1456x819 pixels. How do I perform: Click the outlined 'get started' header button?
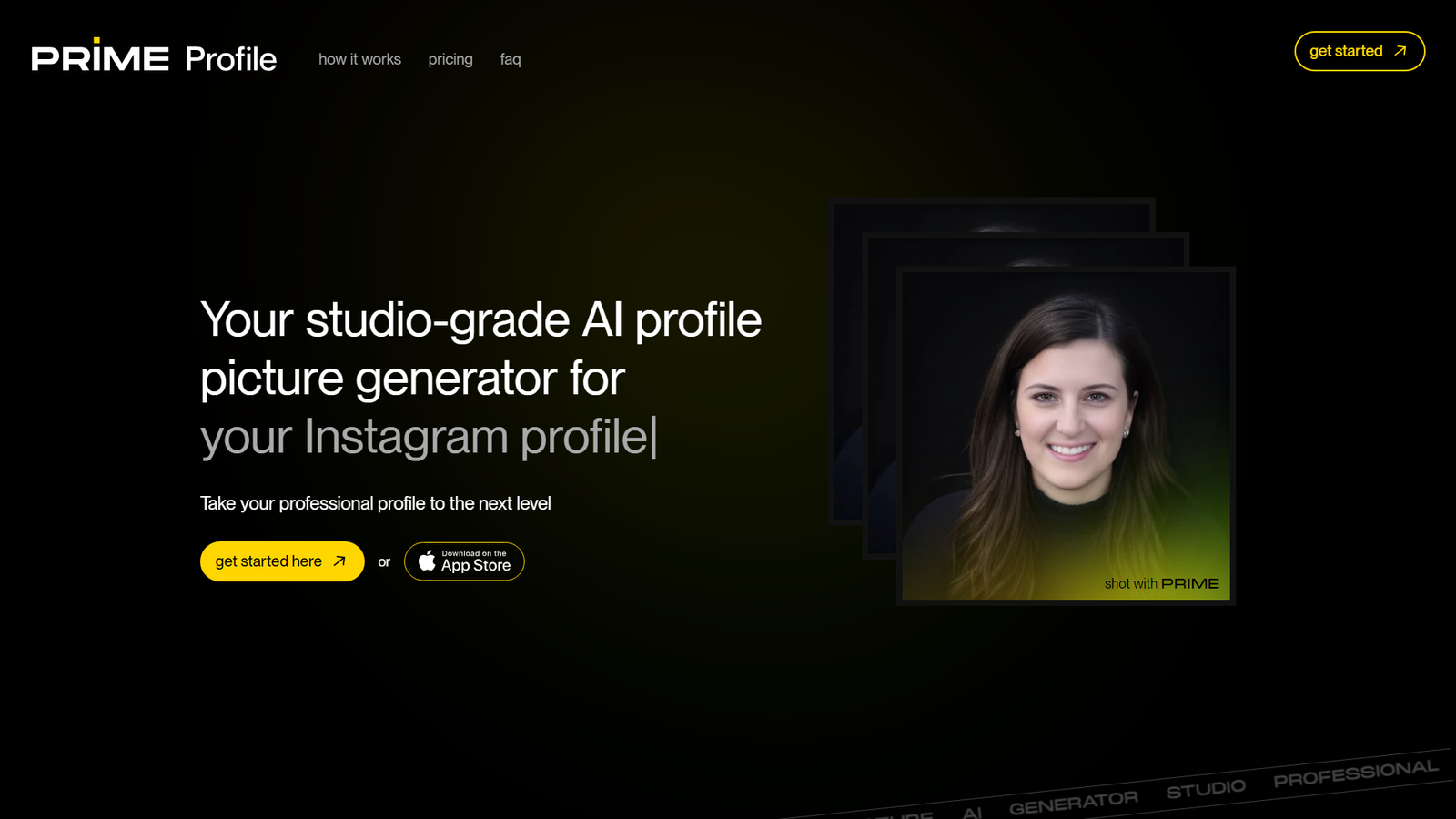[x=1360, y=51]
